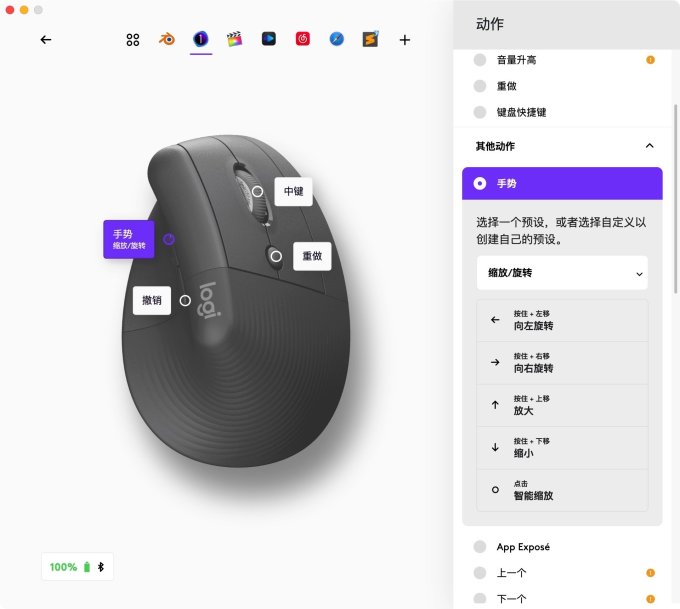Click the left arrow of 向左旋转
The height and width of the screenshot is (609, 680).
click(x=495, y=320)
